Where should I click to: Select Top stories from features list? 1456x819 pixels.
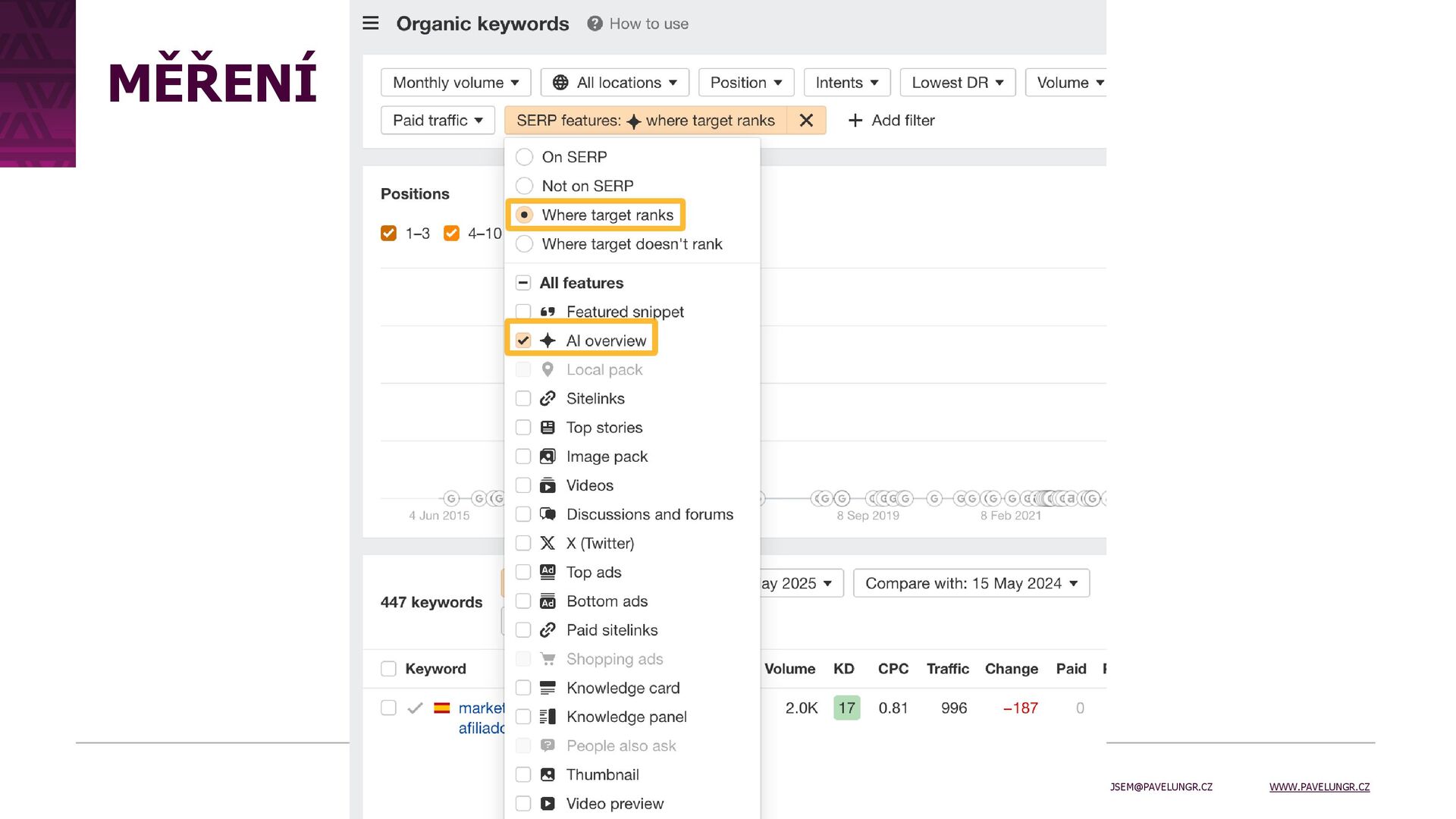click(x=523, y=428)
